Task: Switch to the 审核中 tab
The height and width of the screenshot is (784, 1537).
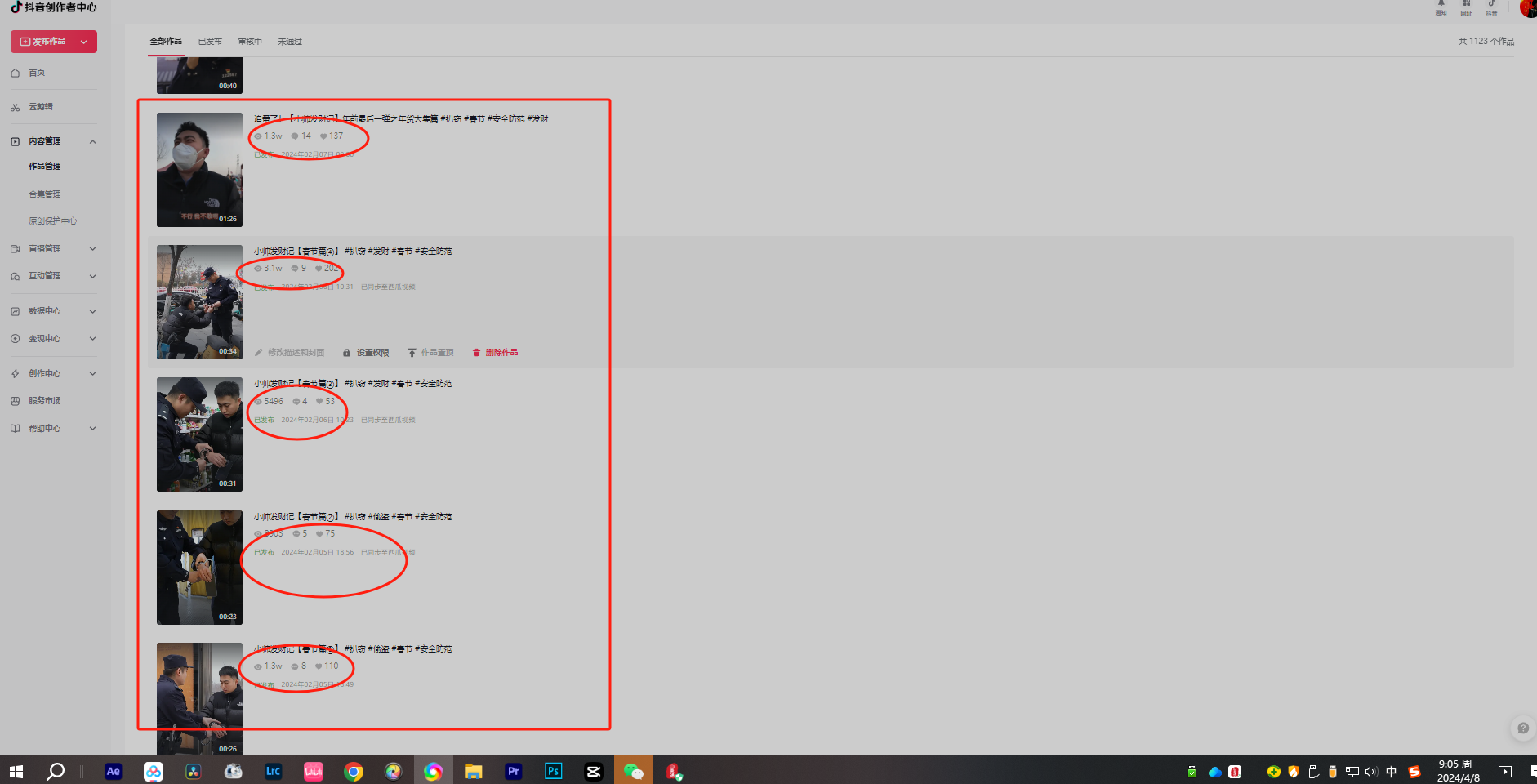Action: coord(250,42)
